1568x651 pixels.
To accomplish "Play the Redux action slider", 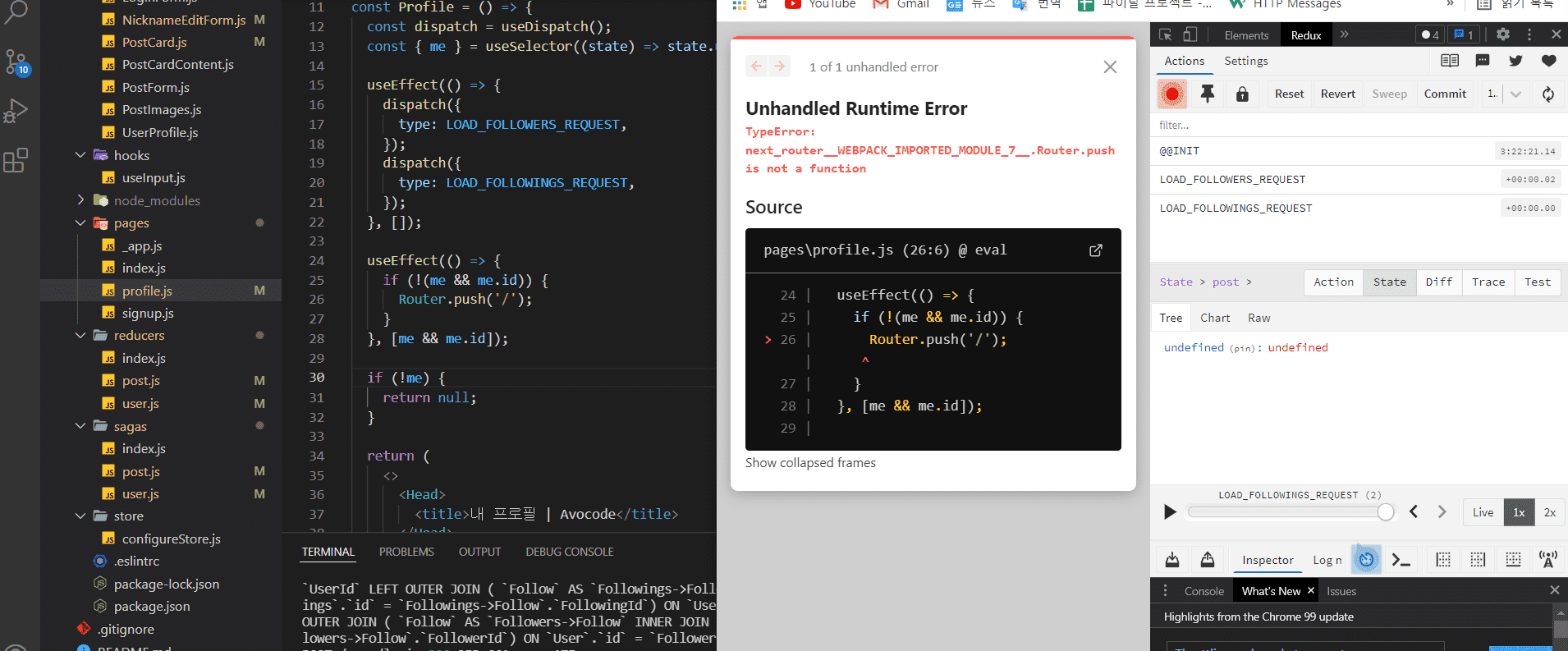I will coord(1170,512).
